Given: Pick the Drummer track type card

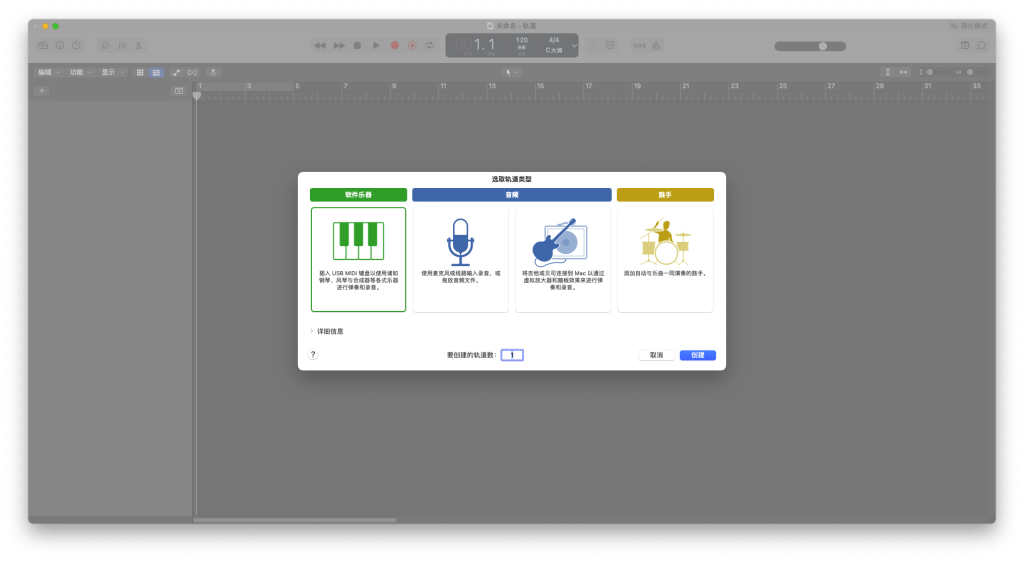Looking at the screenshot, I should point(665,259).
